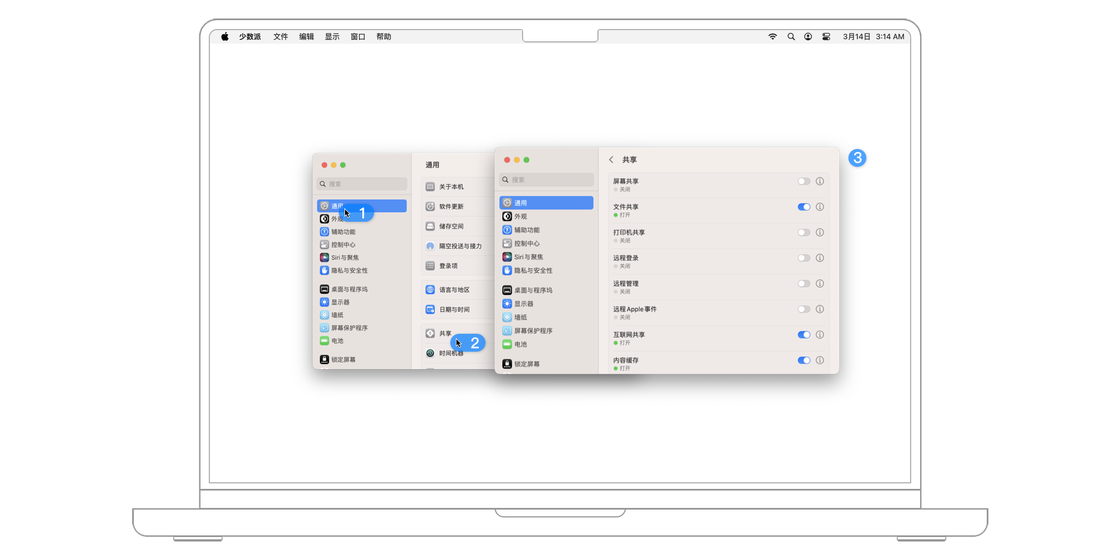Disable the 互联网共享 toggle
This screenshot has height=560, width=1120.
804,334
